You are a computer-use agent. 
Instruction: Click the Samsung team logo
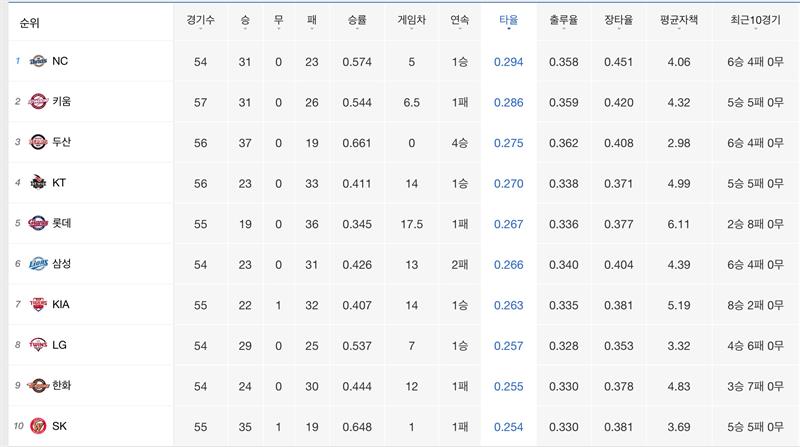pyautogui.click(x=38, y=264)
